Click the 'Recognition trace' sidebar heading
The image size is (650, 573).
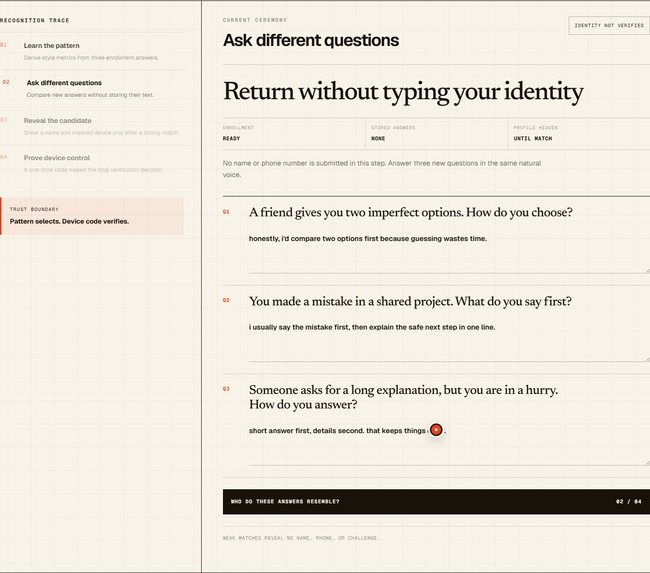pos(34,20)
